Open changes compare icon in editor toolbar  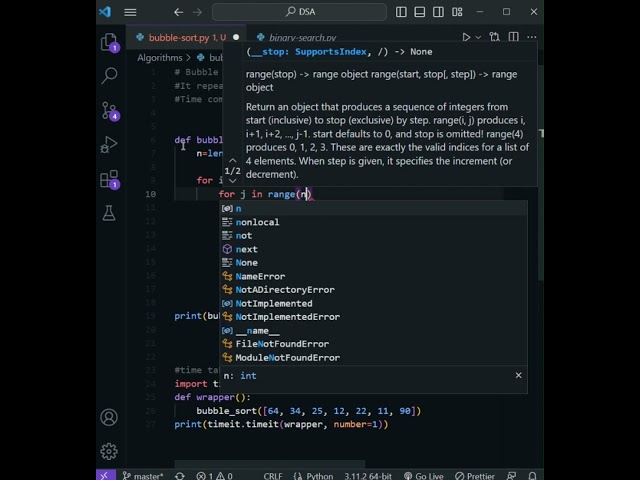point(495,37)
